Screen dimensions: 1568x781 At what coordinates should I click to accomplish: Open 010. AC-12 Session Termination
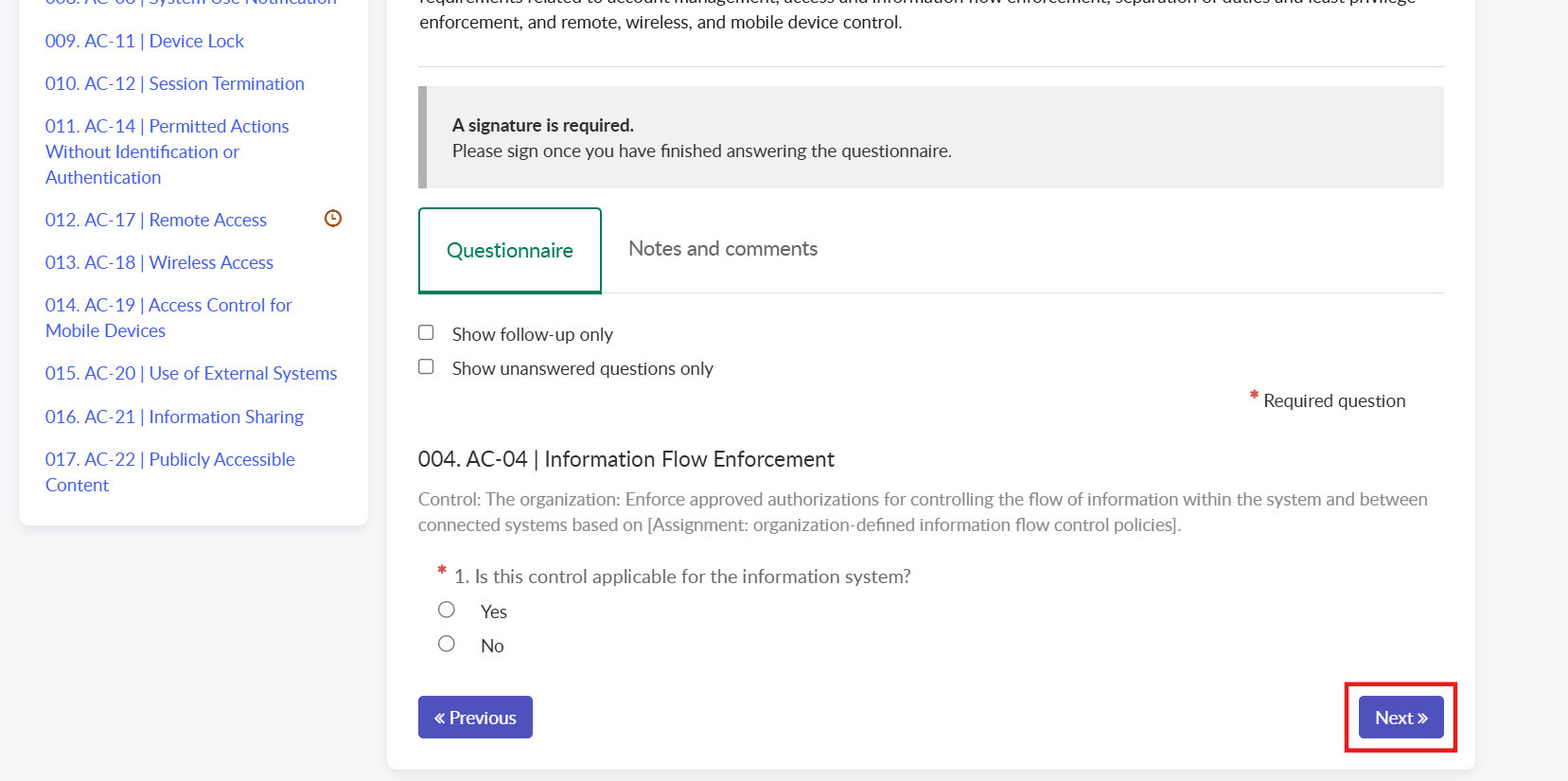coord(175,83)
